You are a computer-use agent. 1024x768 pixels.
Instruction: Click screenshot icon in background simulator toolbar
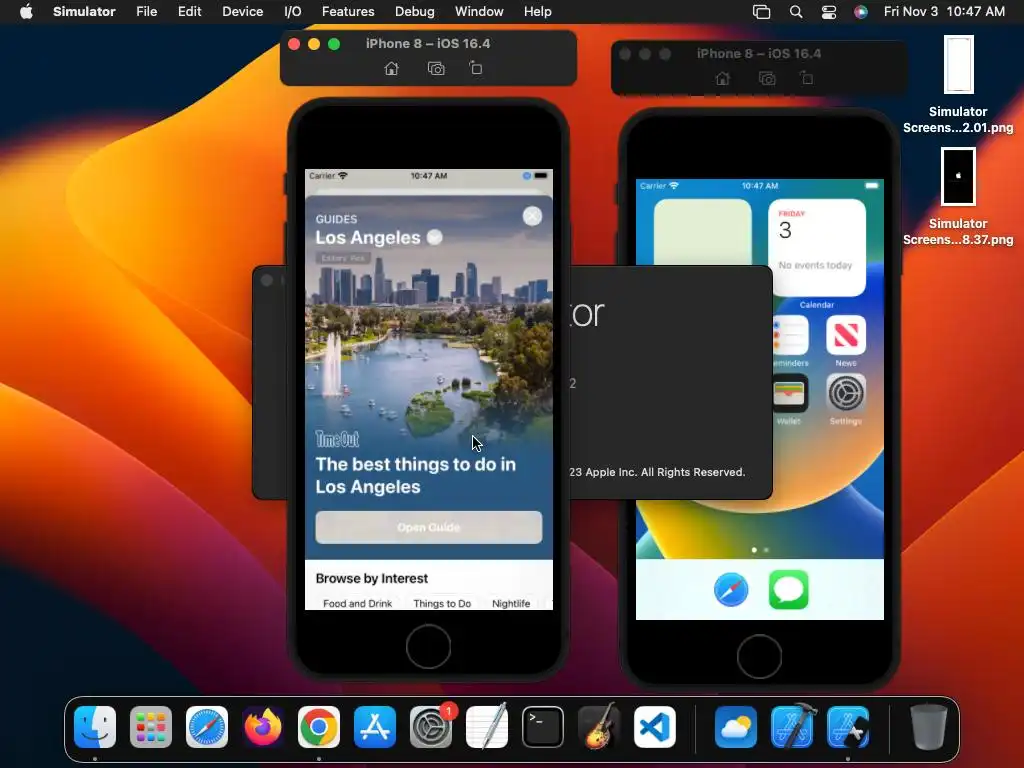[767, 78]
